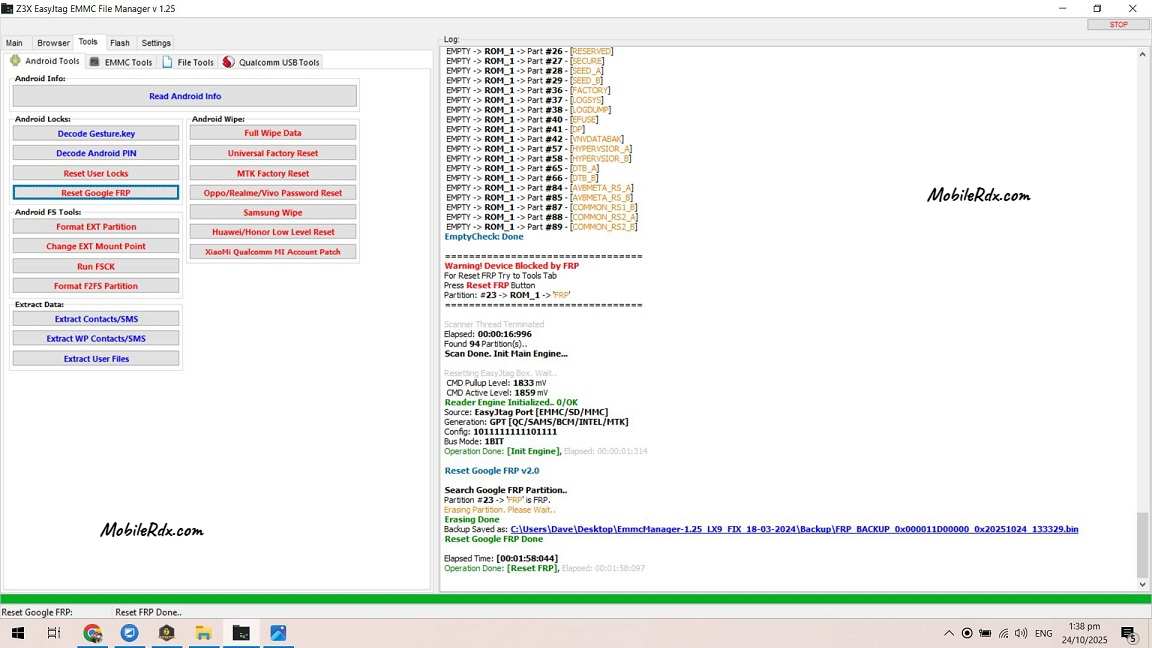The width and height of the screenshot is (1152, 648).
Task: Click the app icon in title bar
Action: pos(7,9)
